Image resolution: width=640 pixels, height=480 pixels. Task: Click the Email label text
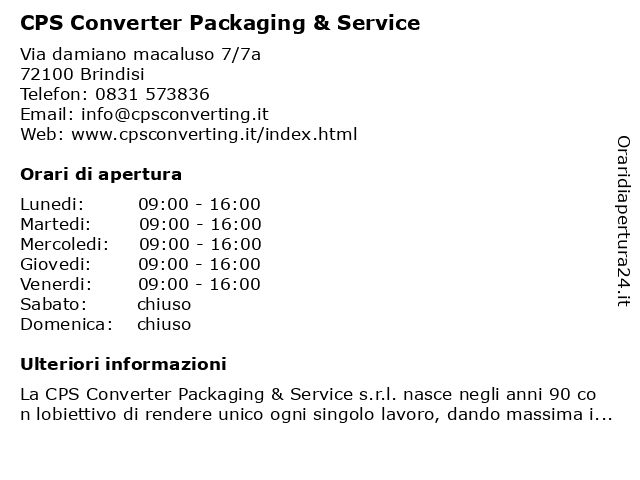47,114
